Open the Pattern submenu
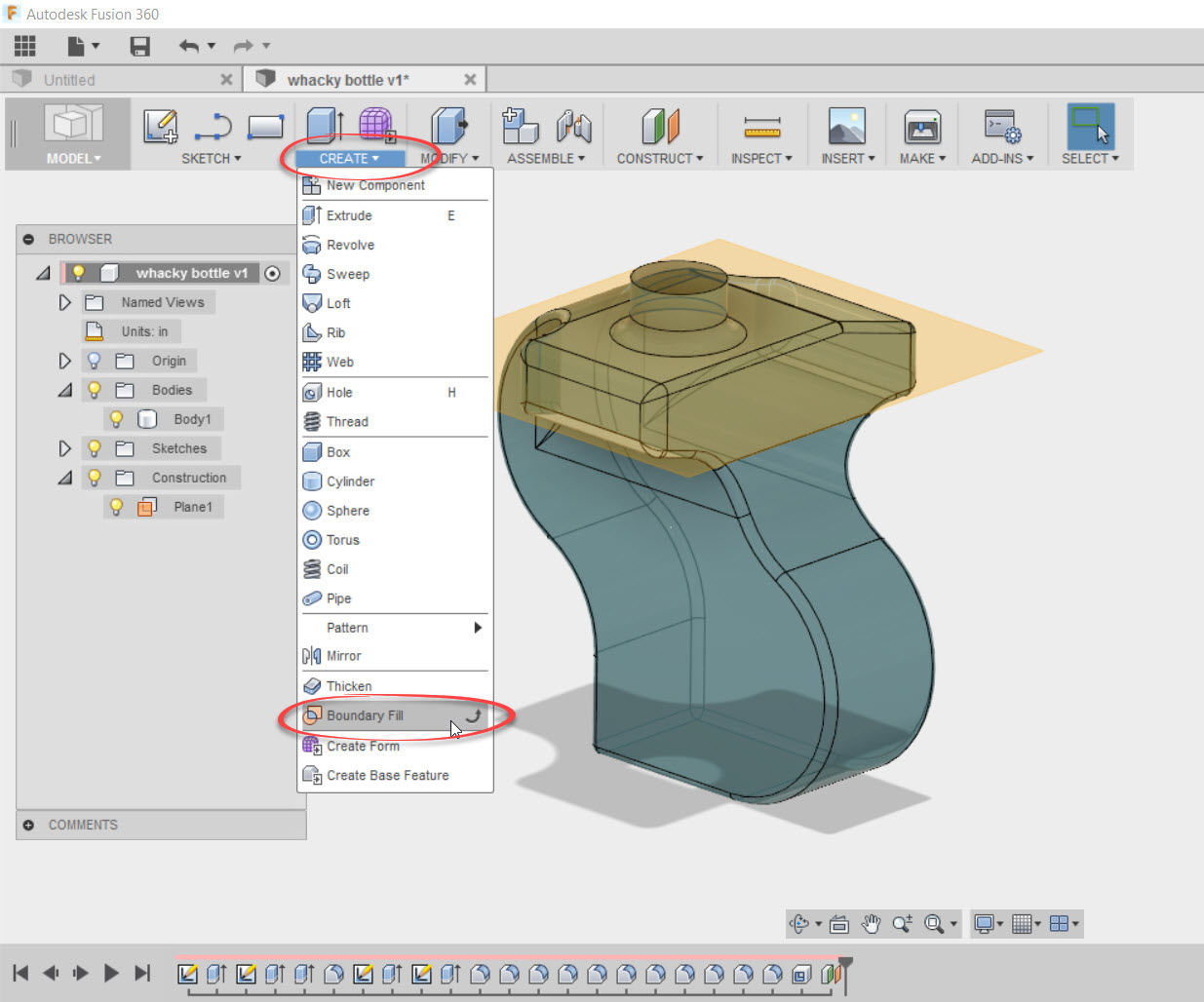Image resolution: width=1204 pixels, height=1002 pixels. coord(349,628)
